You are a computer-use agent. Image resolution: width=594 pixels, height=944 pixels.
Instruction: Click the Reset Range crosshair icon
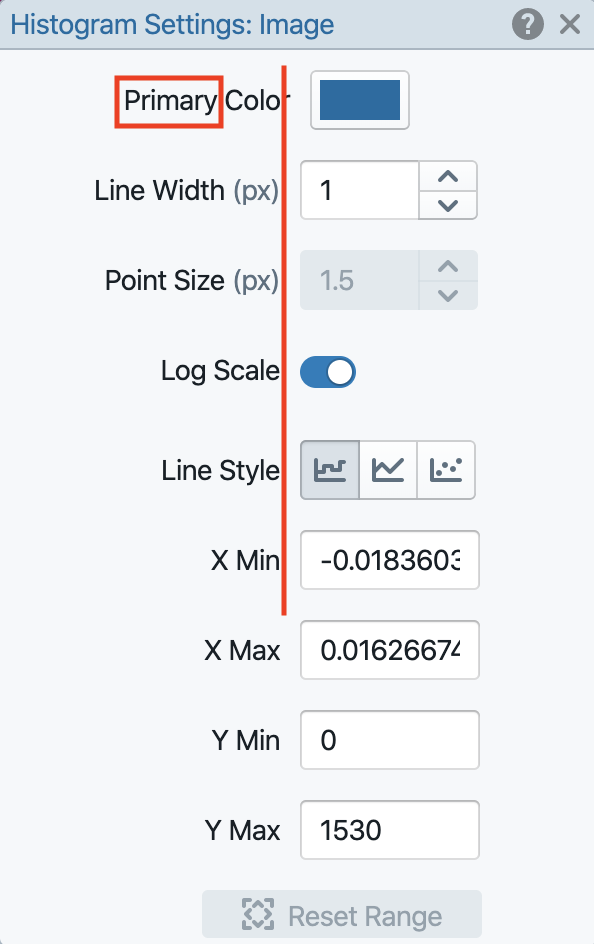(x=259, y=913)
